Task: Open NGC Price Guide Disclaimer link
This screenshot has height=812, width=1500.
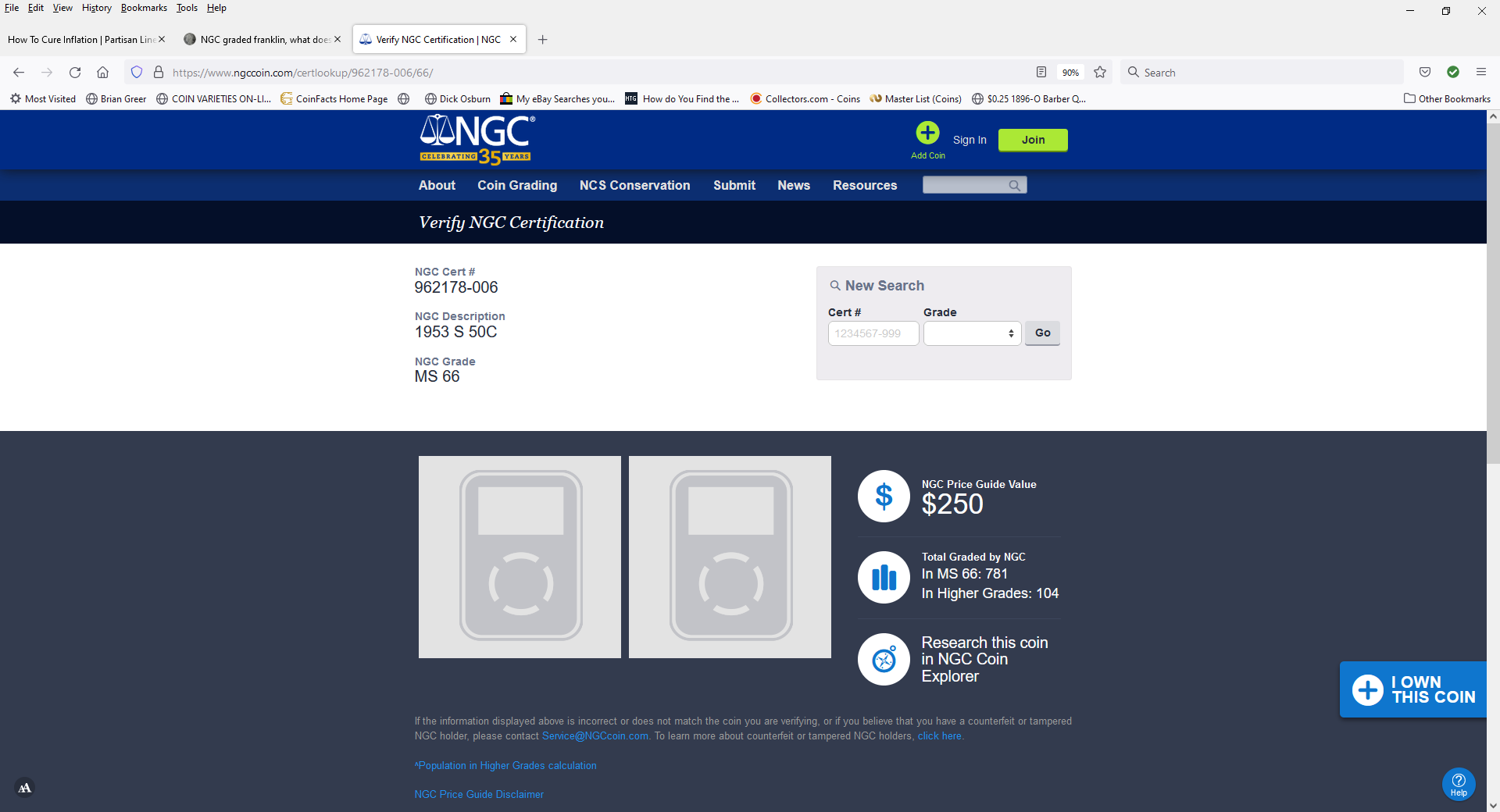Action: [x=479, y=794]
